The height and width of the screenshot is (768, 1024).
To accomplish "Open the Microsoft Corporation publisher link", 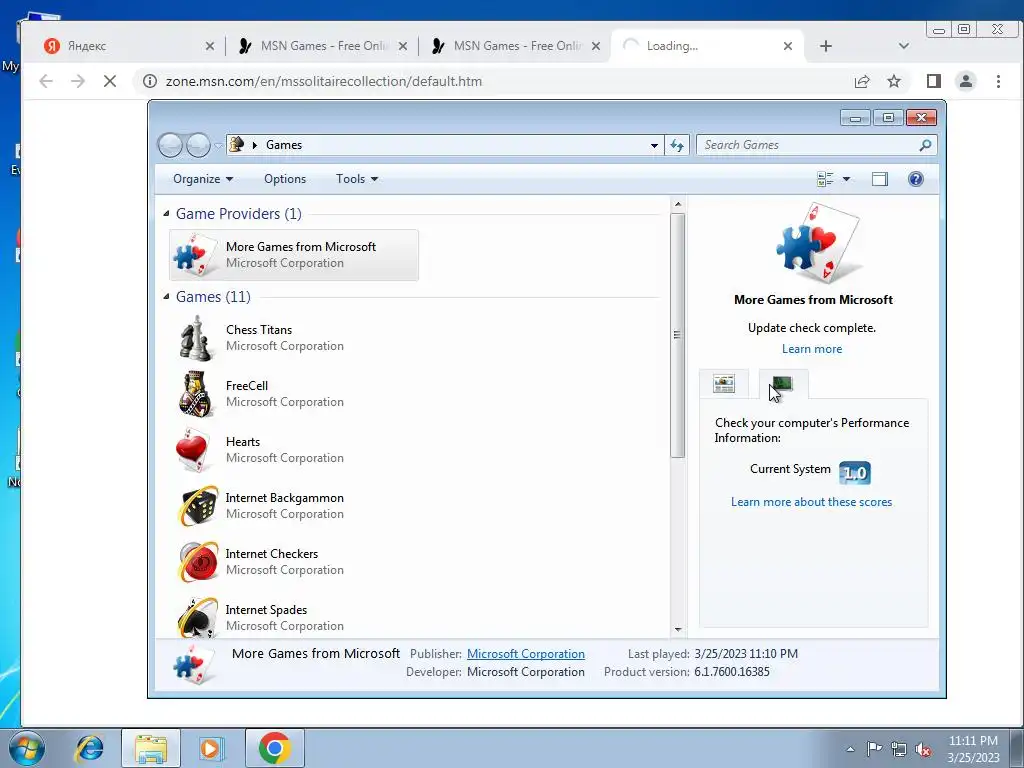I will [x=526, y=654].
